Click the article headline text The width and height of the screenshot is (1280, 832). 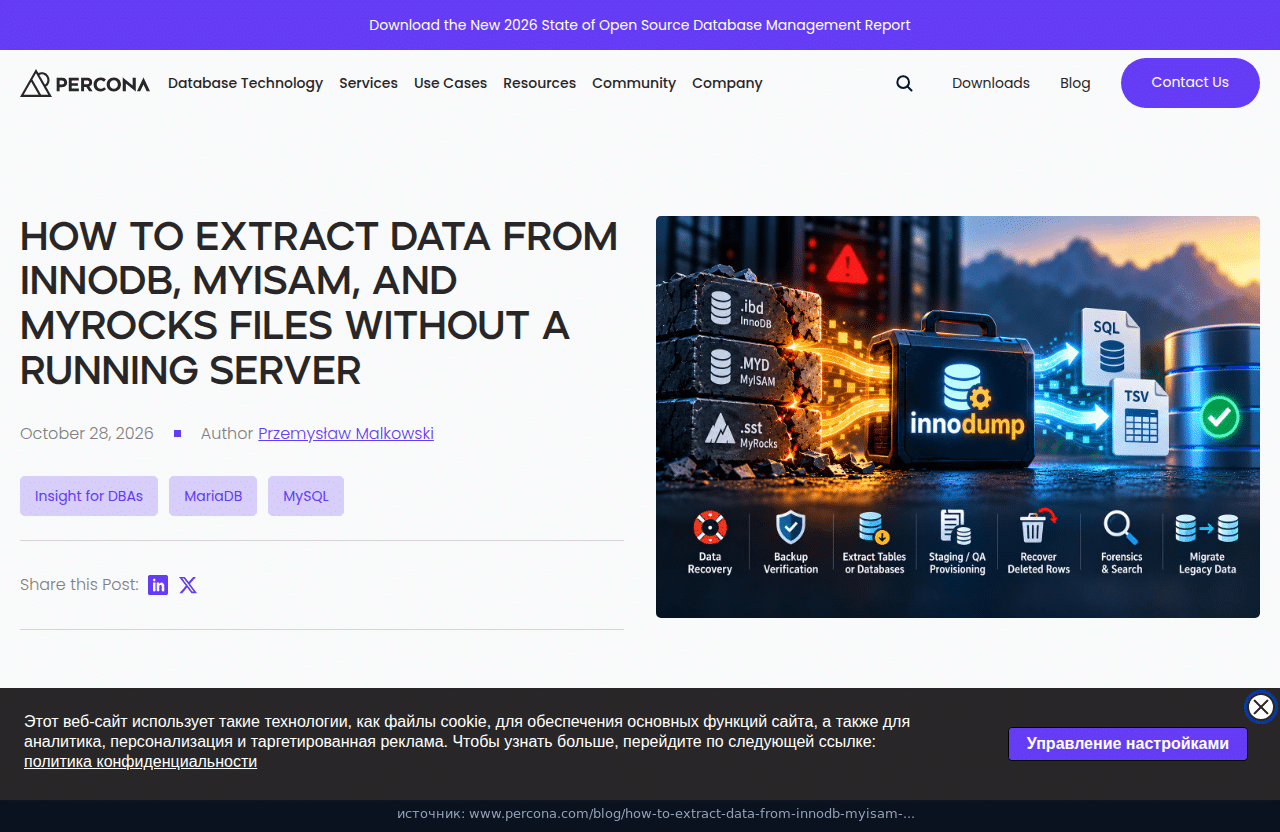[x=319, y=303]
